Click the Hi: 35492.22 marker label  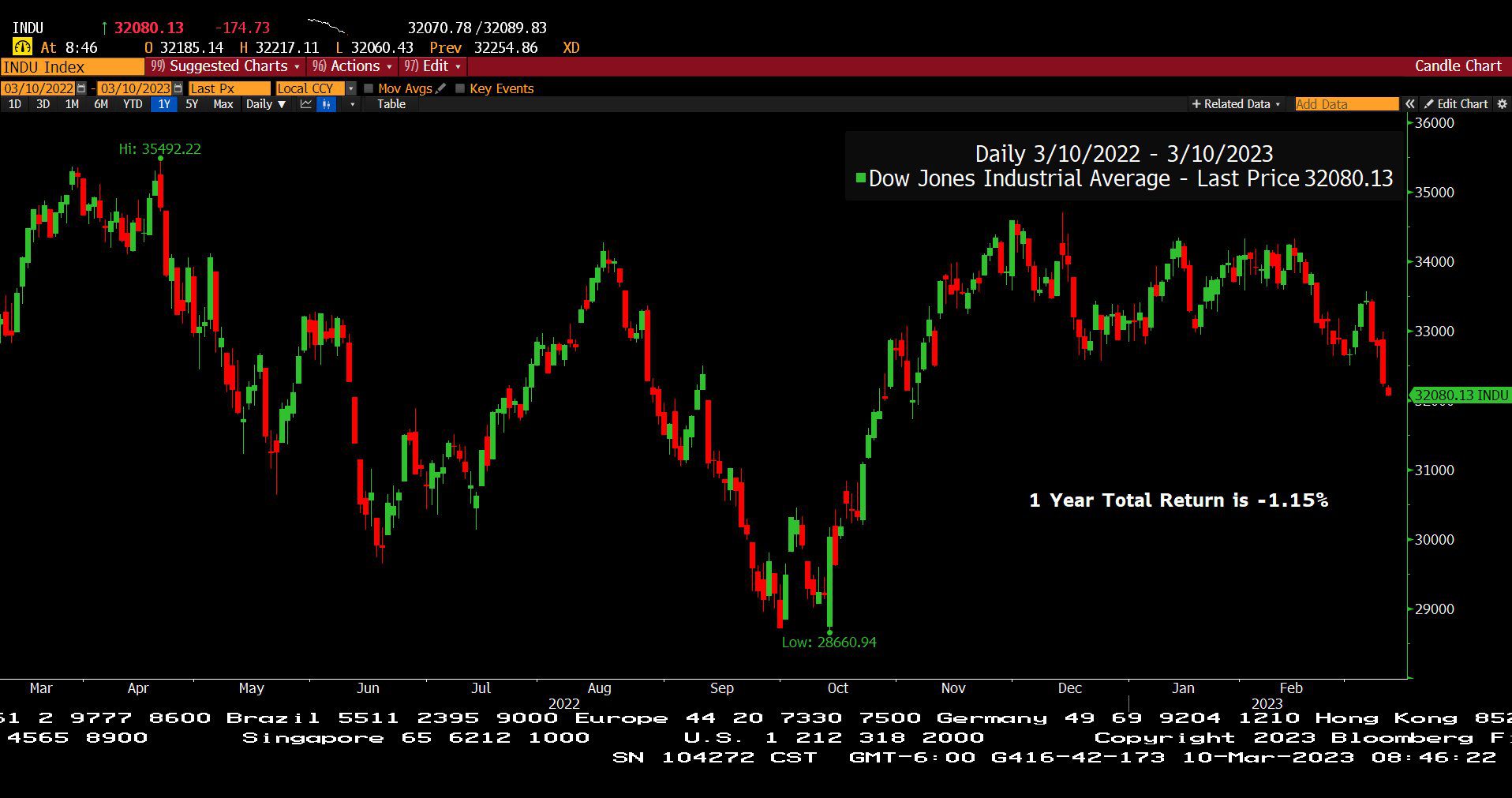tap(160, 149)
